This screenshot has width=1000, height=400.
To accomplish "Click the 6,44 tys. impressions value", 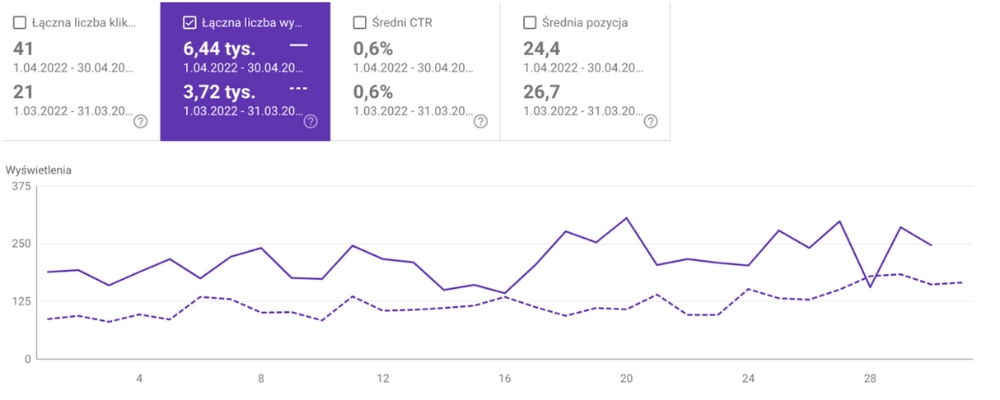I will click(x=220, y=48).
